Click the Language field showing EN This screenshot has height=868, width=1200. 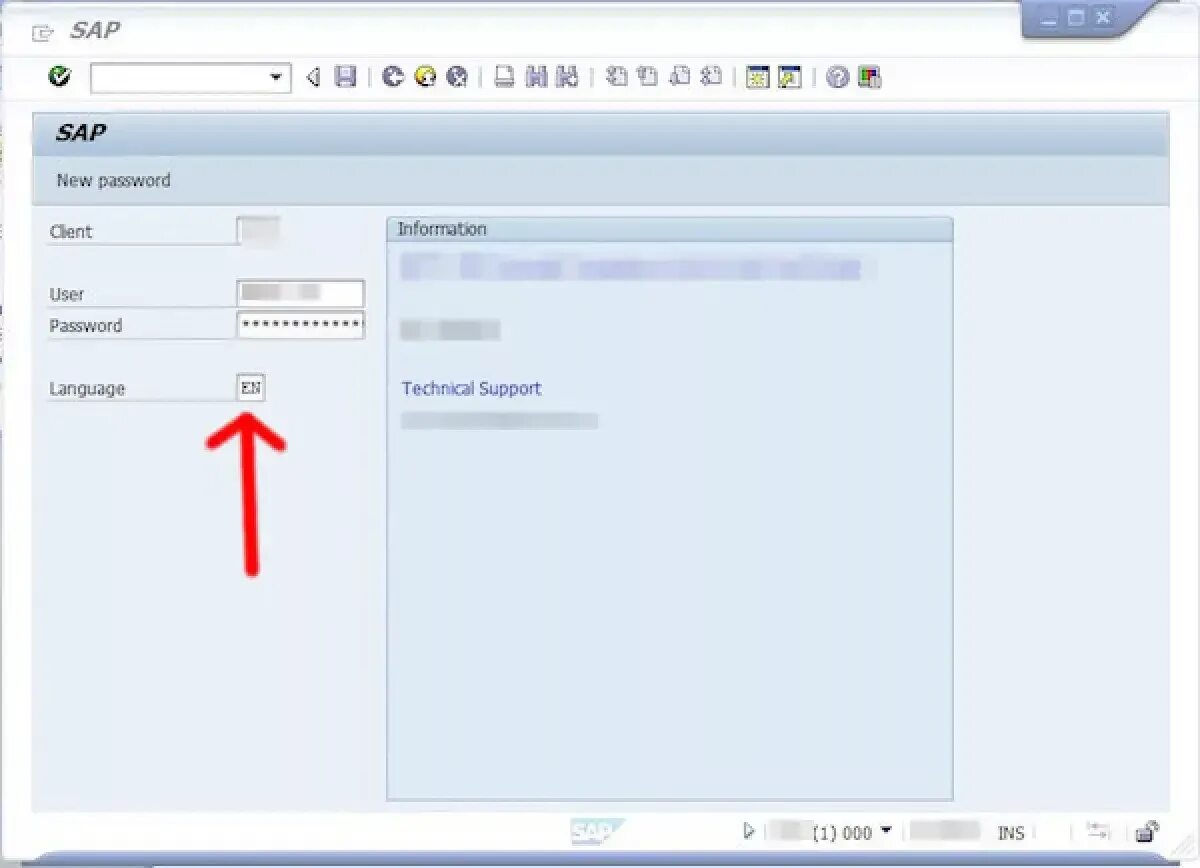pos(251,388)
